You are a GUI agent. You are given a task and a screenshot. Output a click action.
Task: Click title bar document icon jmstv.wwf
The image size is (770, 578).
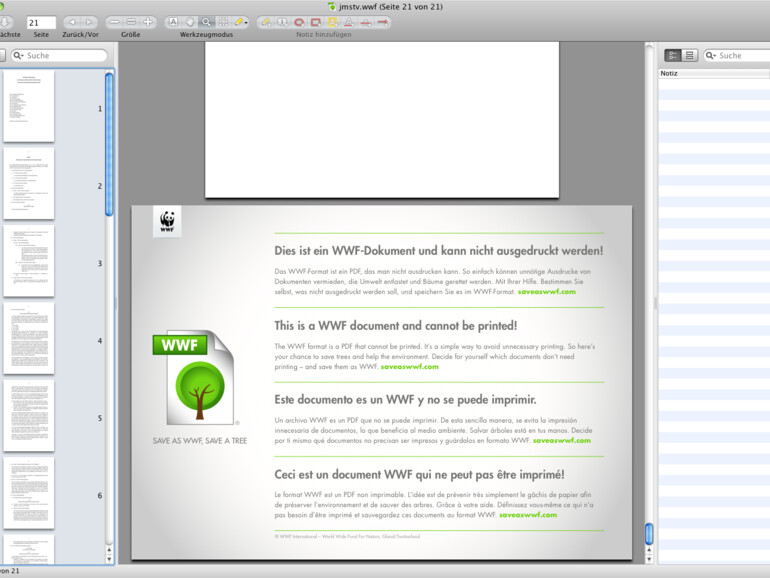[332, 6]
